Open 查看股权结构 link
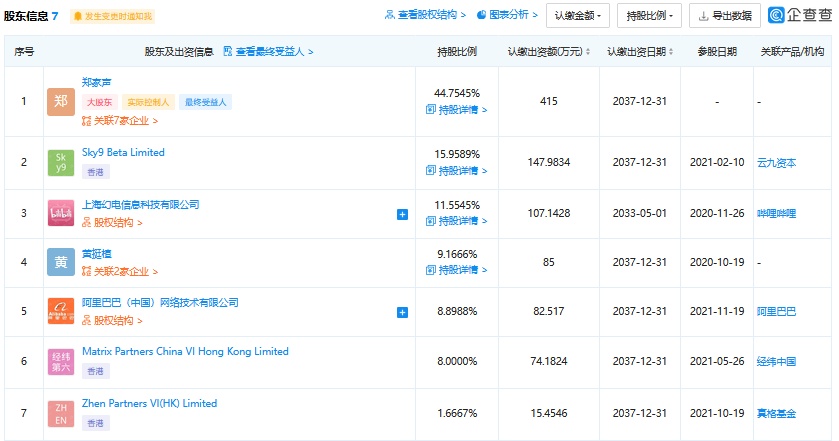This screenshot has height=441, width=839. [425, 15]
